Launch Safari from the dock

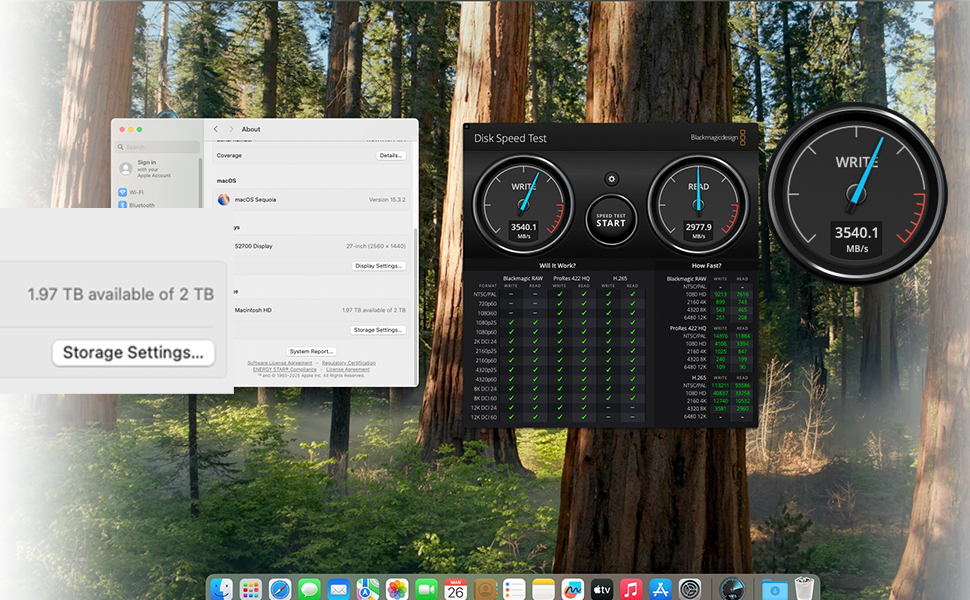click(280, 589)
